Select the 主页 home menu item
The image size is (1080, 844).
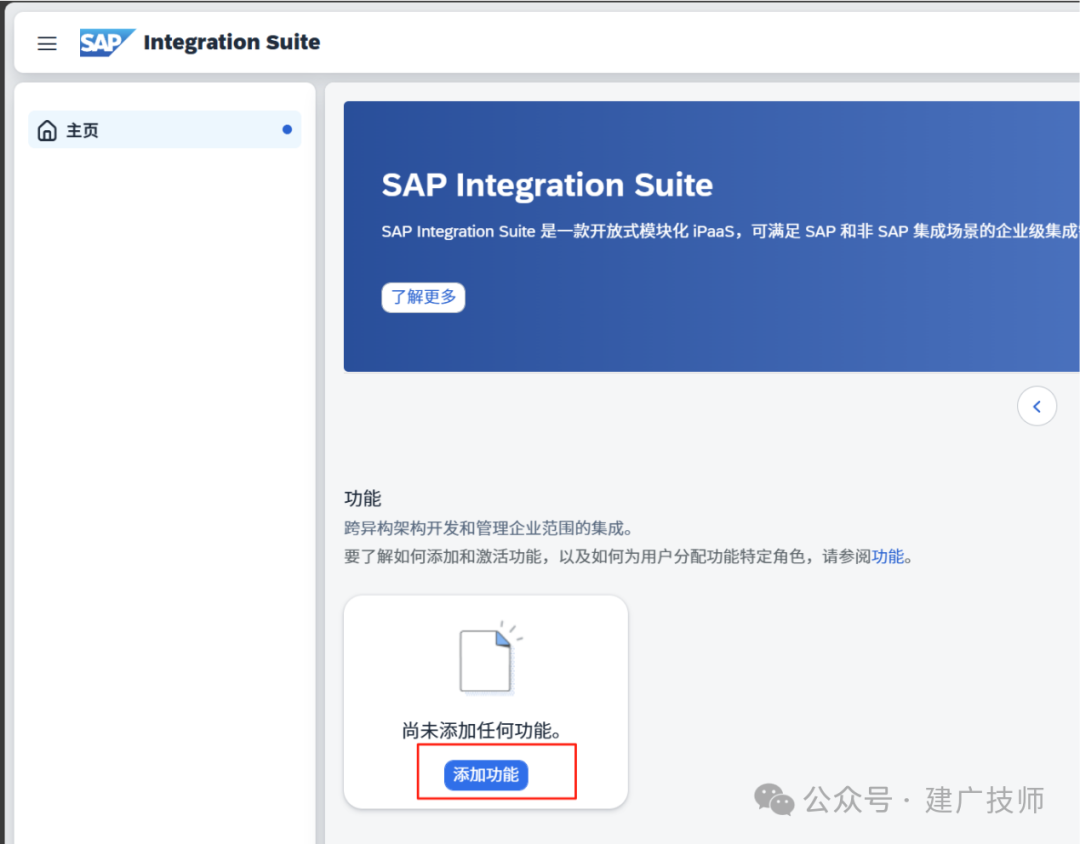[165, 130]
